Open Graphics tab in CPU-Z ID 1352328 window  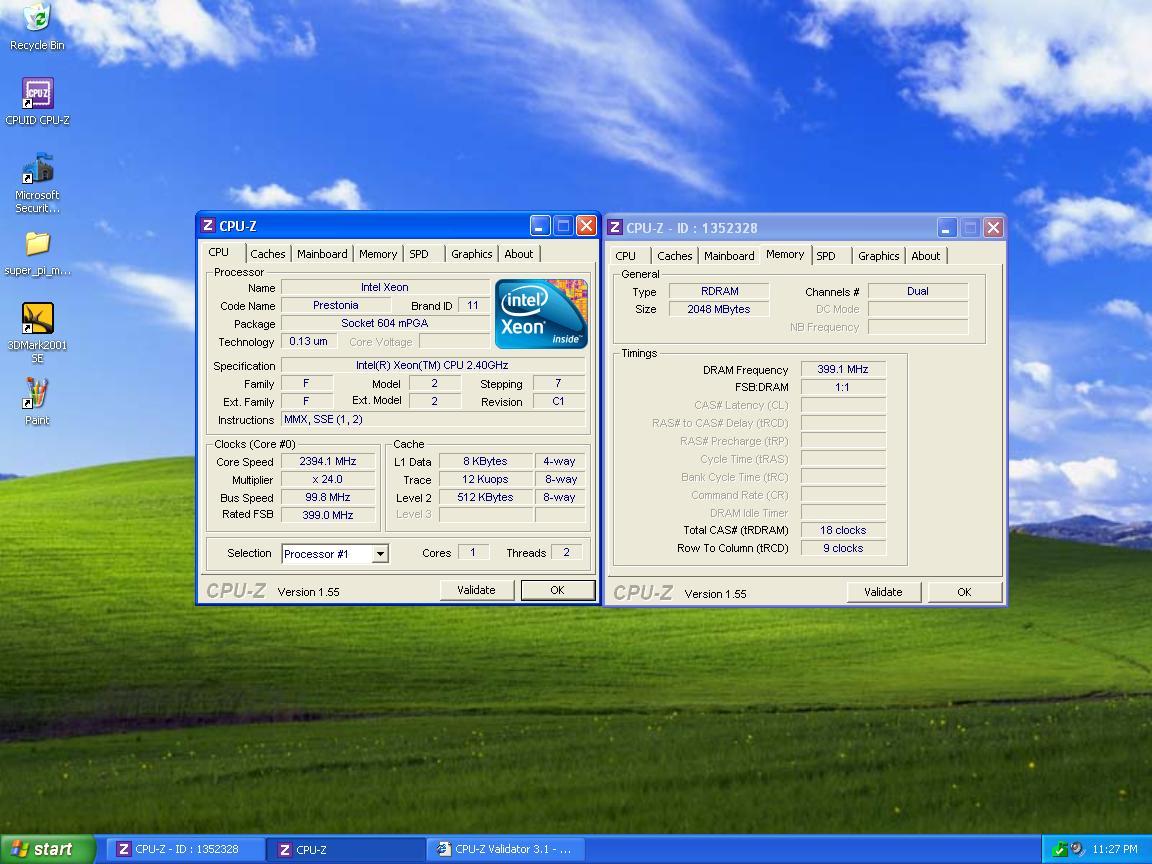[879, 256]
